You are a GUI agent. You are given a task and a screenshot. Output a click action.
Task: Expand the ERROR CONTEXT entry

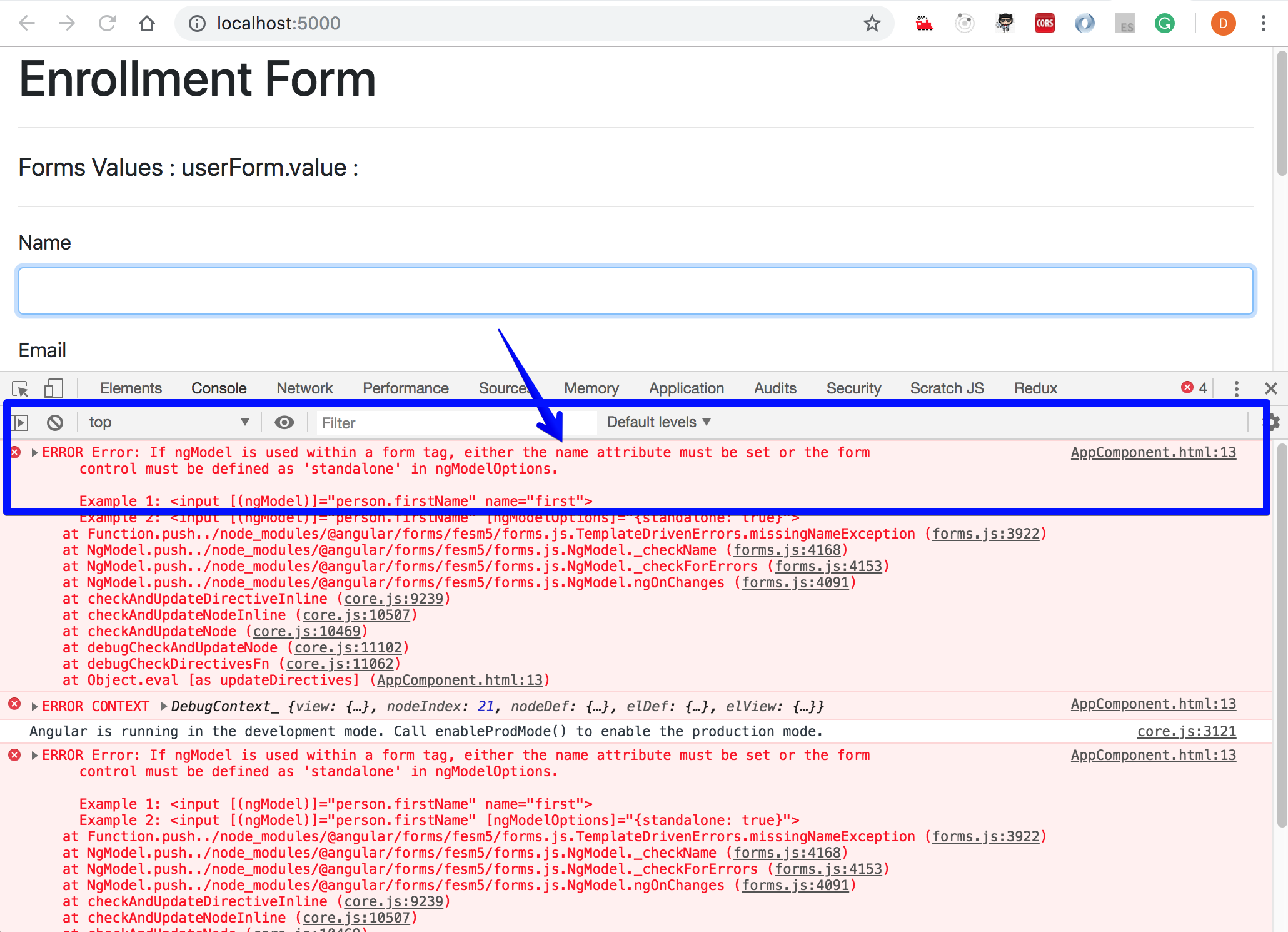pyautogui.click(x=35, y=707)
